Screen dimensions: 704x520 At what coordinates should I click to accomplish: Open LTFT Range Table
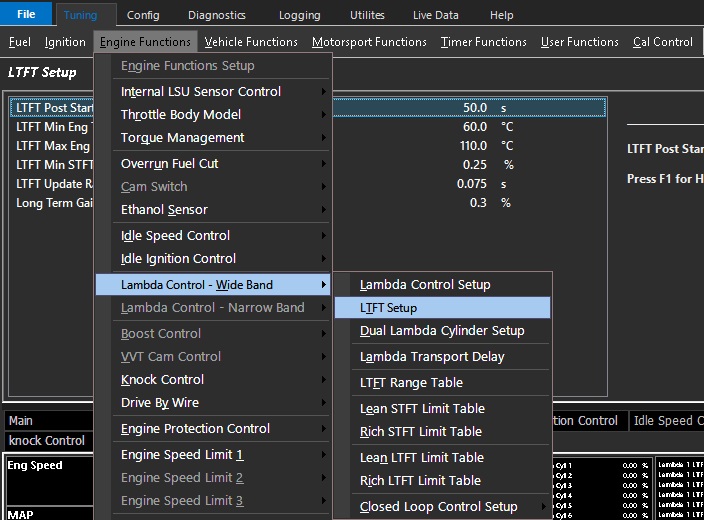click(x=442, y=383)
